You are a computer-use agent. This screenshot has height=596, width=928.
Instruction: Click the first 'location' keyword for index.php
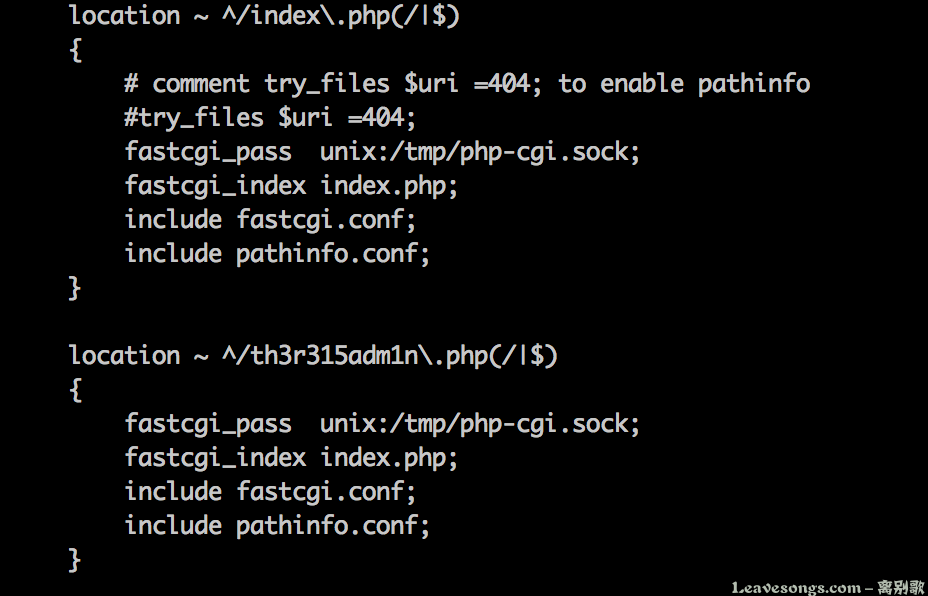point(124,15)
